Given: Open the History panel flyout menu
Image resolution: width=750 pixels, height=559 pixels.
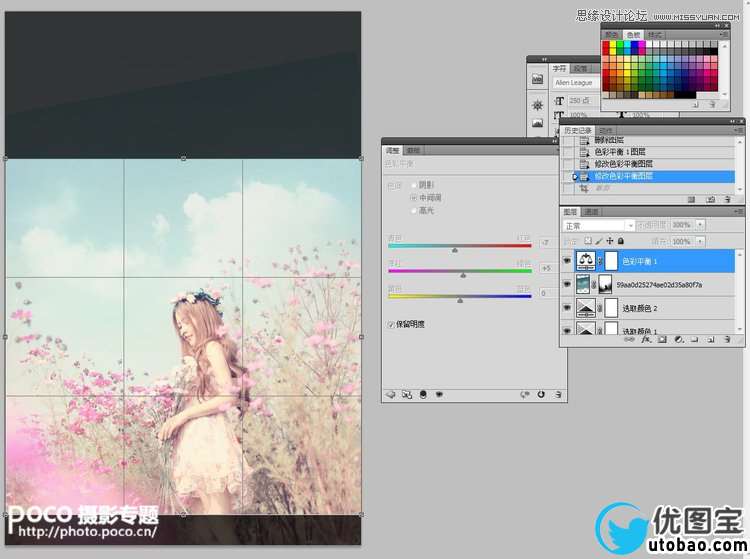Looking at the screenshot, I should click(x=738, y=130).
